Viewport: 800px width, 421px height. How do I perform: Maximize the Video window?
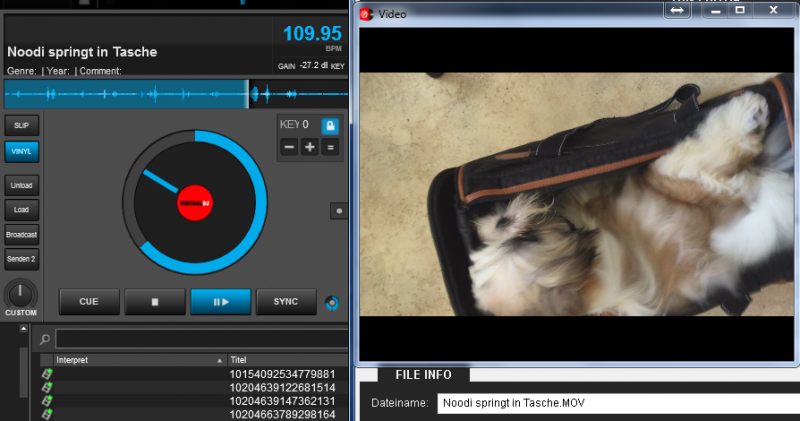(x=740, y=10)
